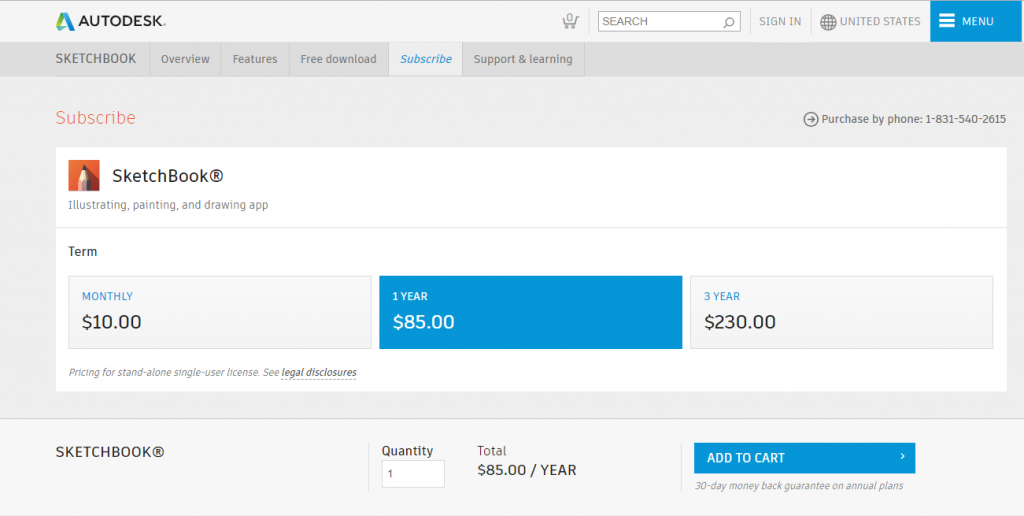Click the SketchBook pencil app icon

84,176
